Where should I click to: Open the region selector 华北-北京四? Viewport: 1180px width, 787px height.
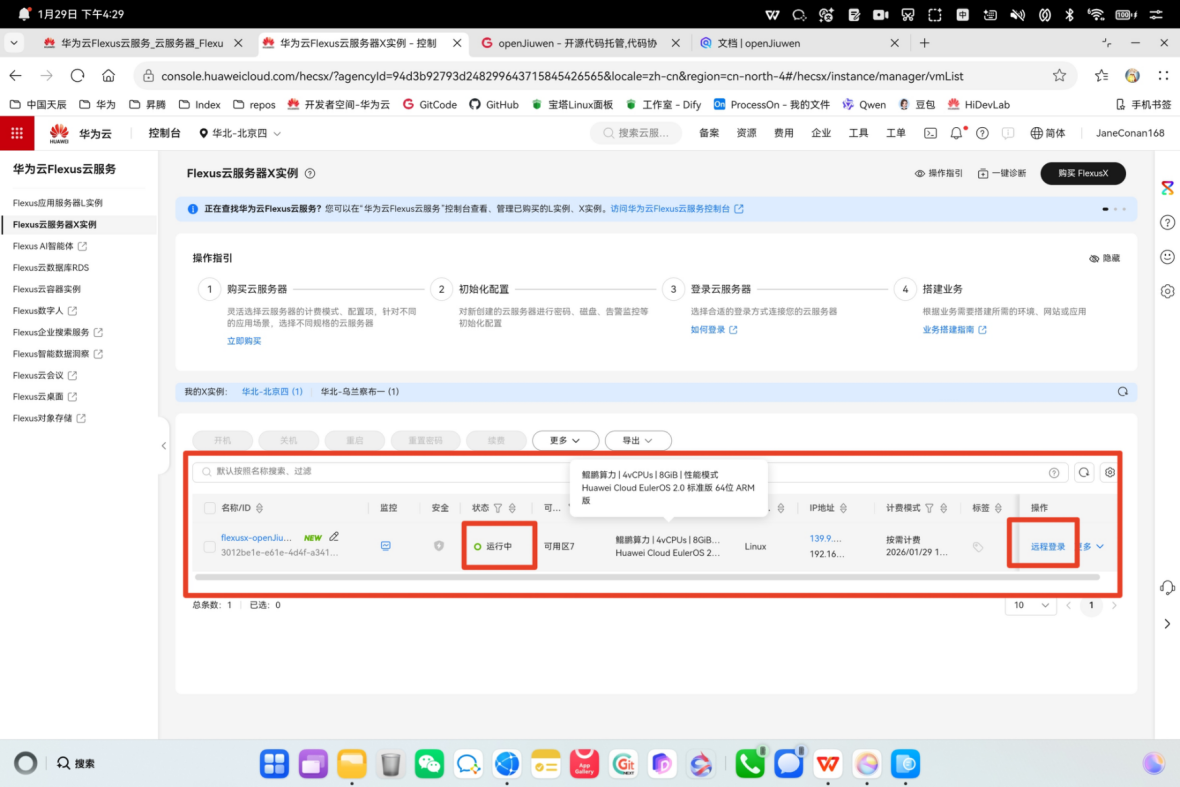(x=240, y=133)
